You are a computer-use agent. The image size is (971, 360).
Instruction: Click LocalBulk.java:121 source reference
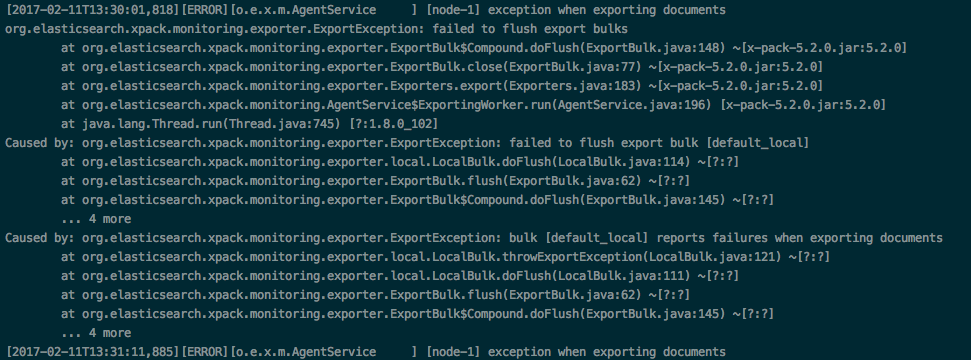pos(712,257)
